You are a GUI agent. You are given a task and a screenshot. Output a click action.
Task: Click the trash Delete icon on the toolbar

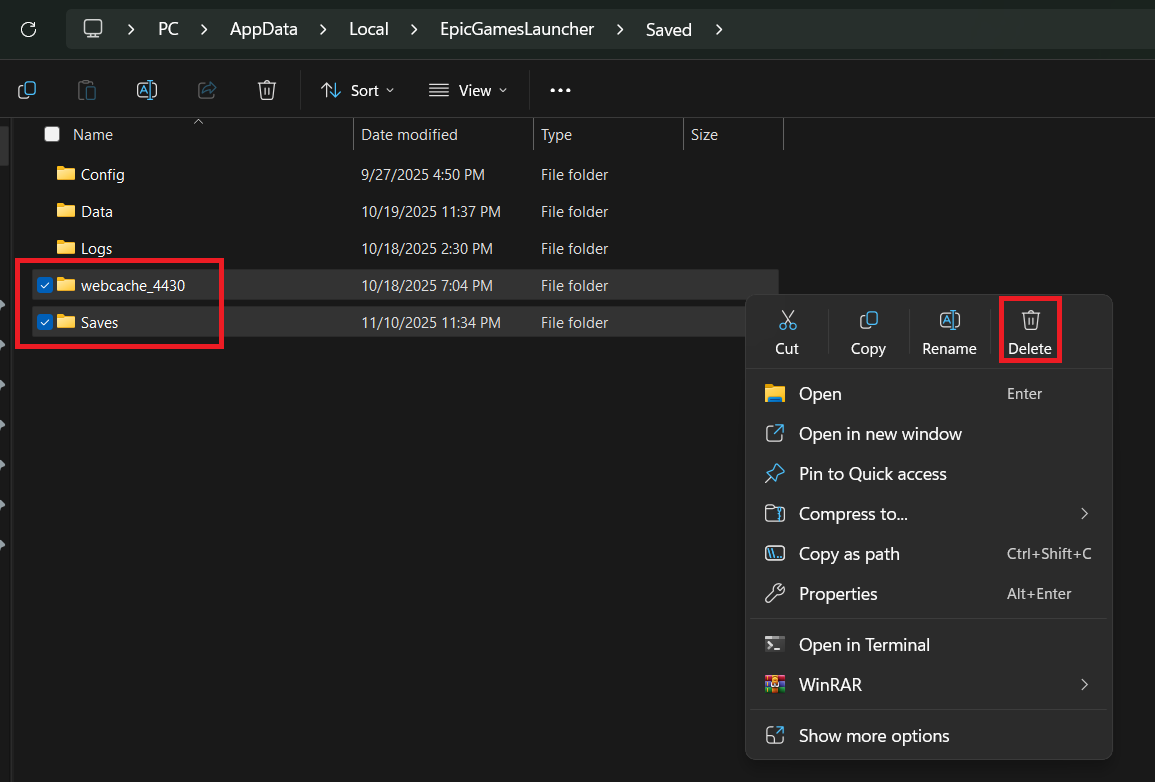pos(266,90)
